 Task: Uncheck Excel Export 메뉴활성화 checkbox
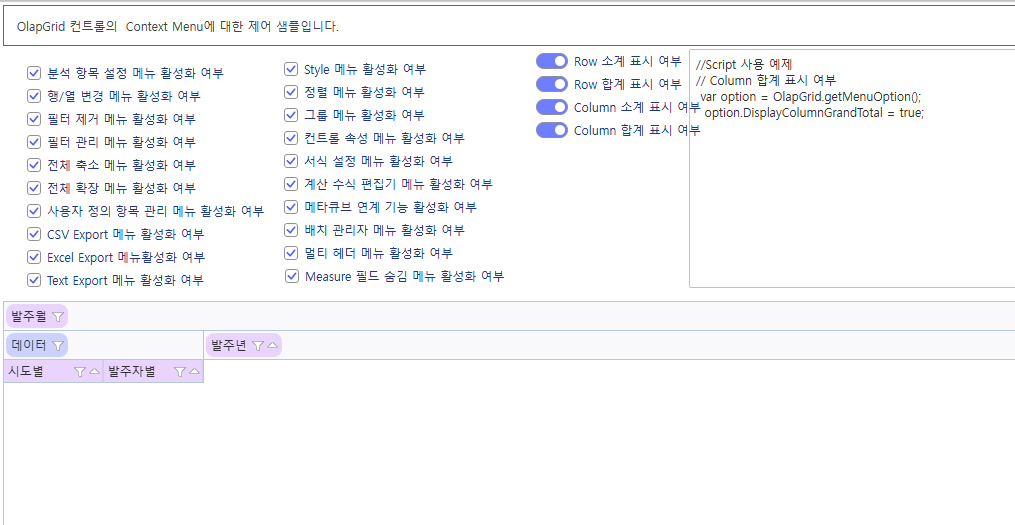(x=34, y=257)
